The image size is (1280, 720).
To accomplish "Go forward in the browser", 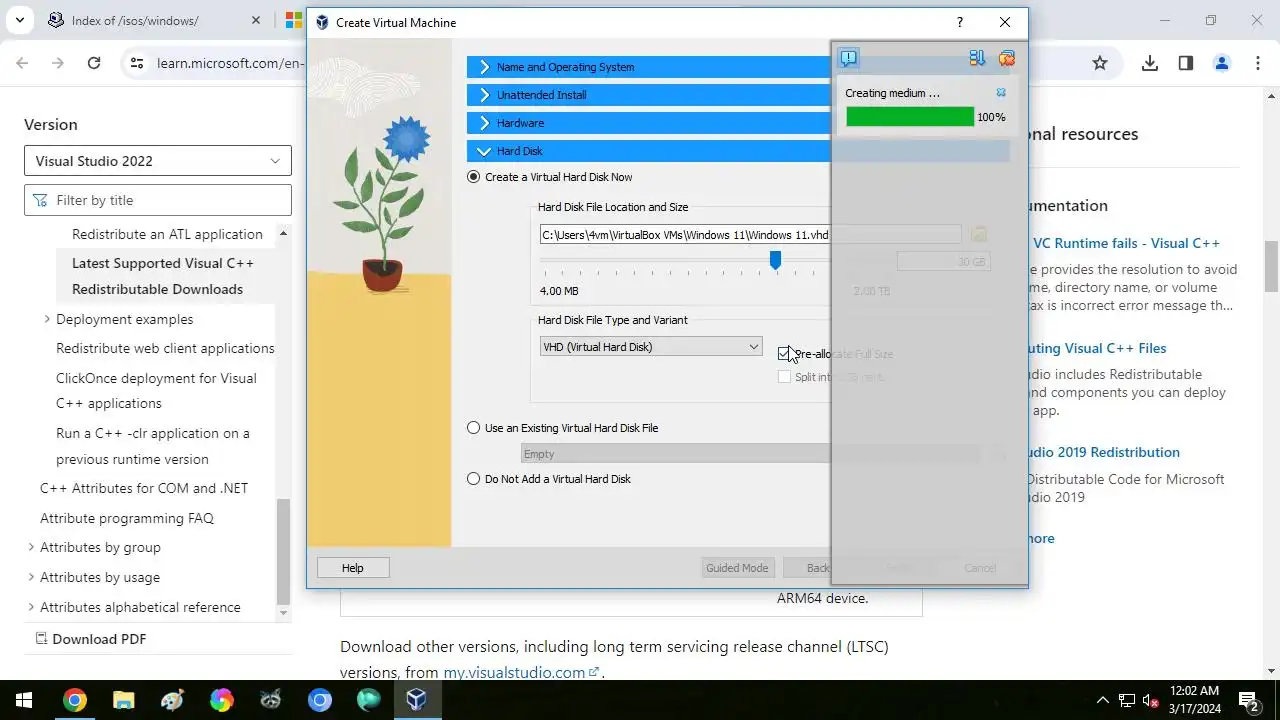I will [58, 63].
